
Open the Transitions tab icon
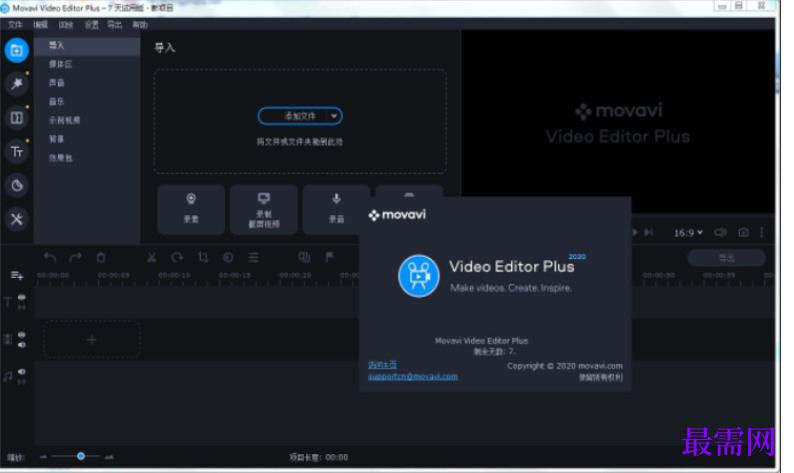click(17, 118)
